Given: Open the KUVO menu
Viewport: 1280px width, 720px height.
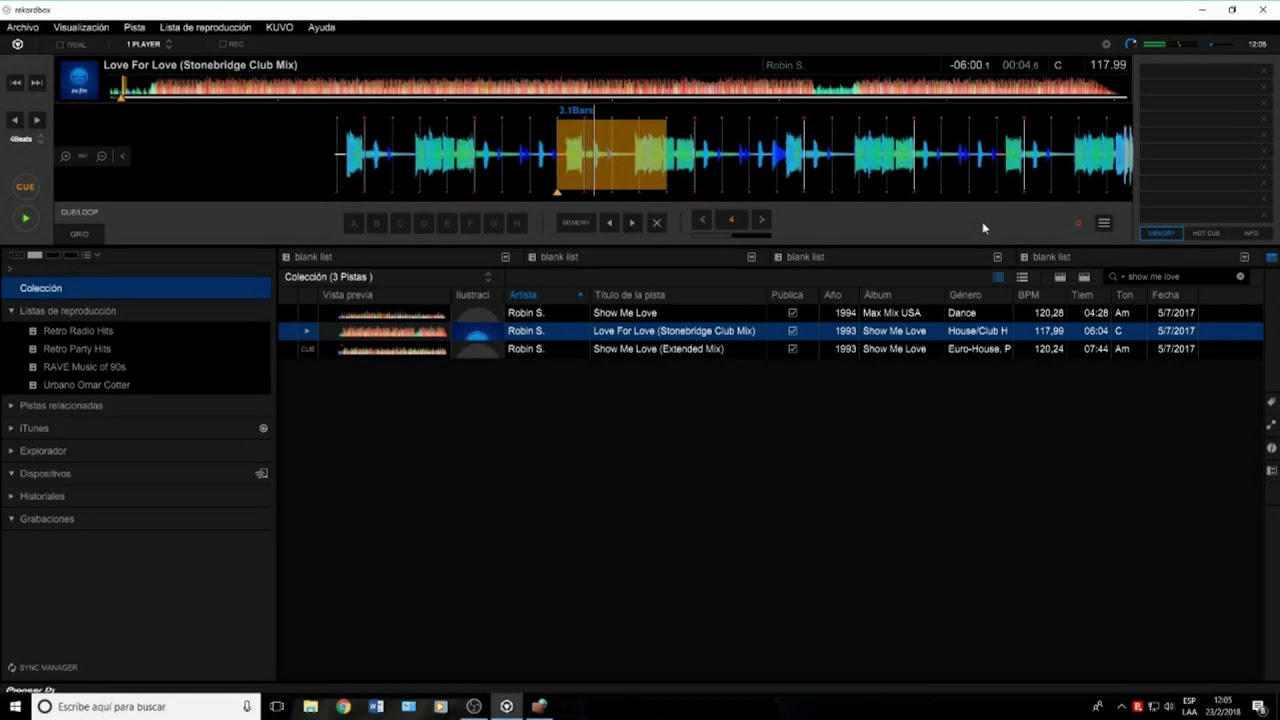Looking at the screenshot, I should click(x=279, y=27).
